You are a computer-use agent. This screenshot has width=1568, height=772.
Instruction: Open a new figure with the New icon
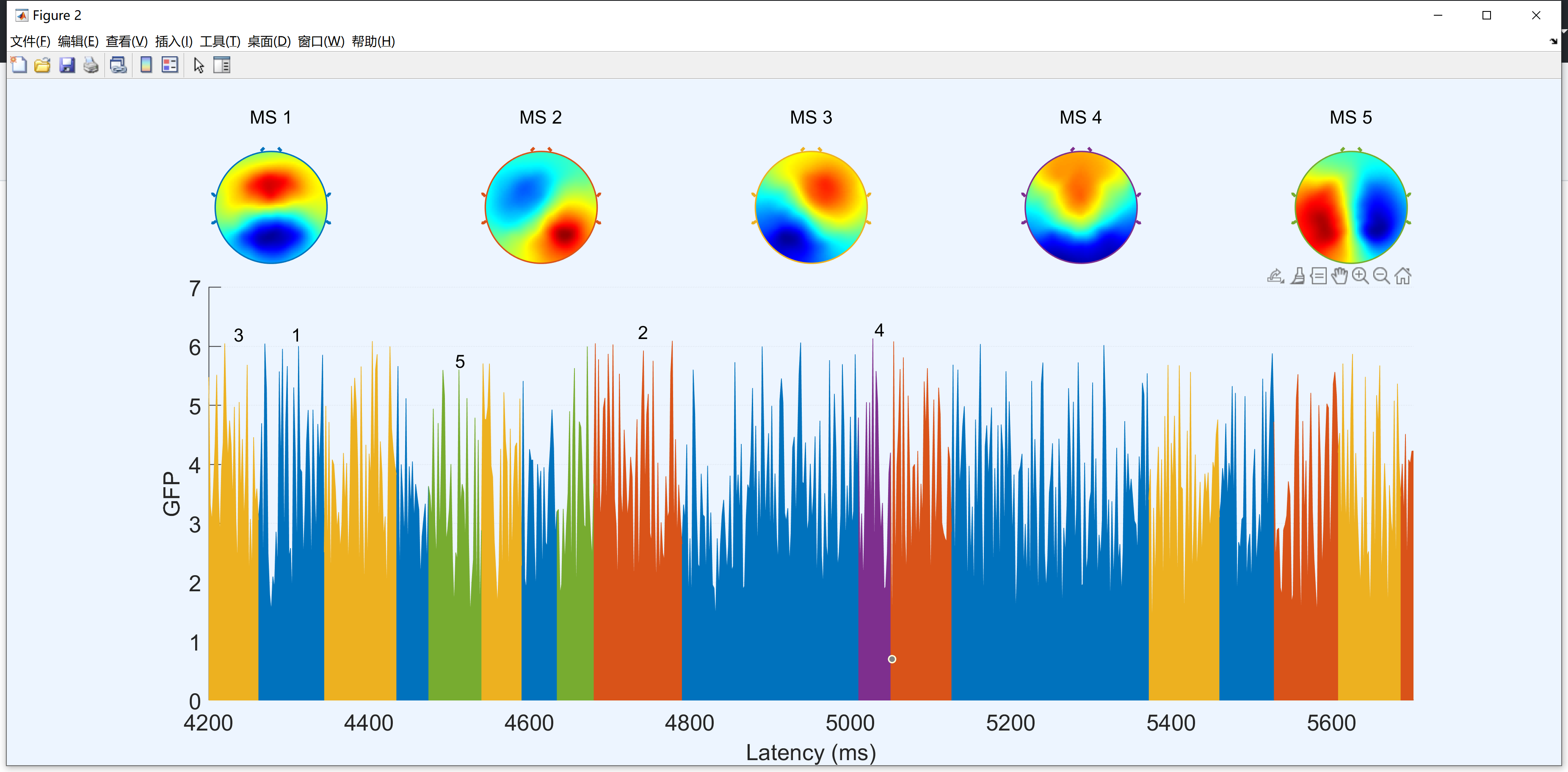coord(18,65)
